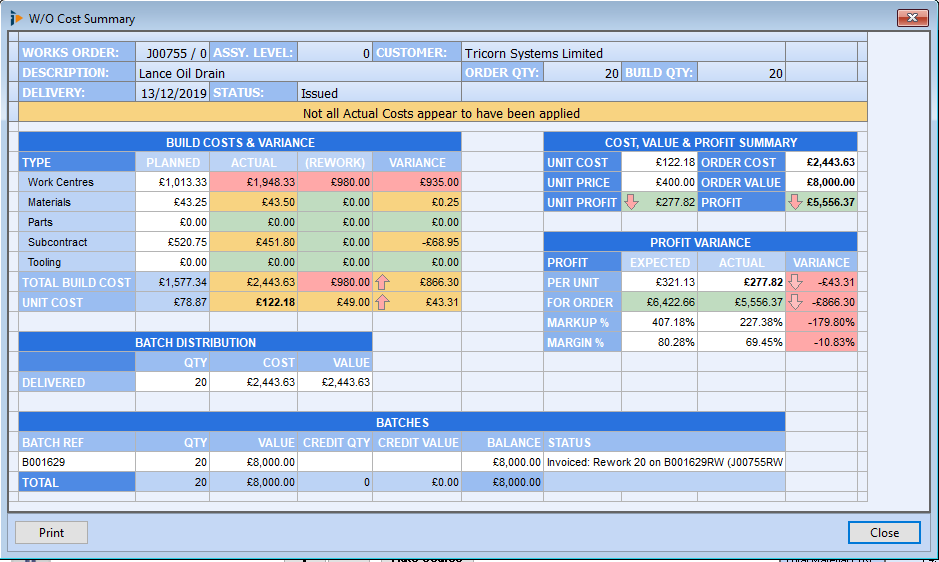Close the window using the red X
Screen dimensions: 939x562
coord(912,18)
